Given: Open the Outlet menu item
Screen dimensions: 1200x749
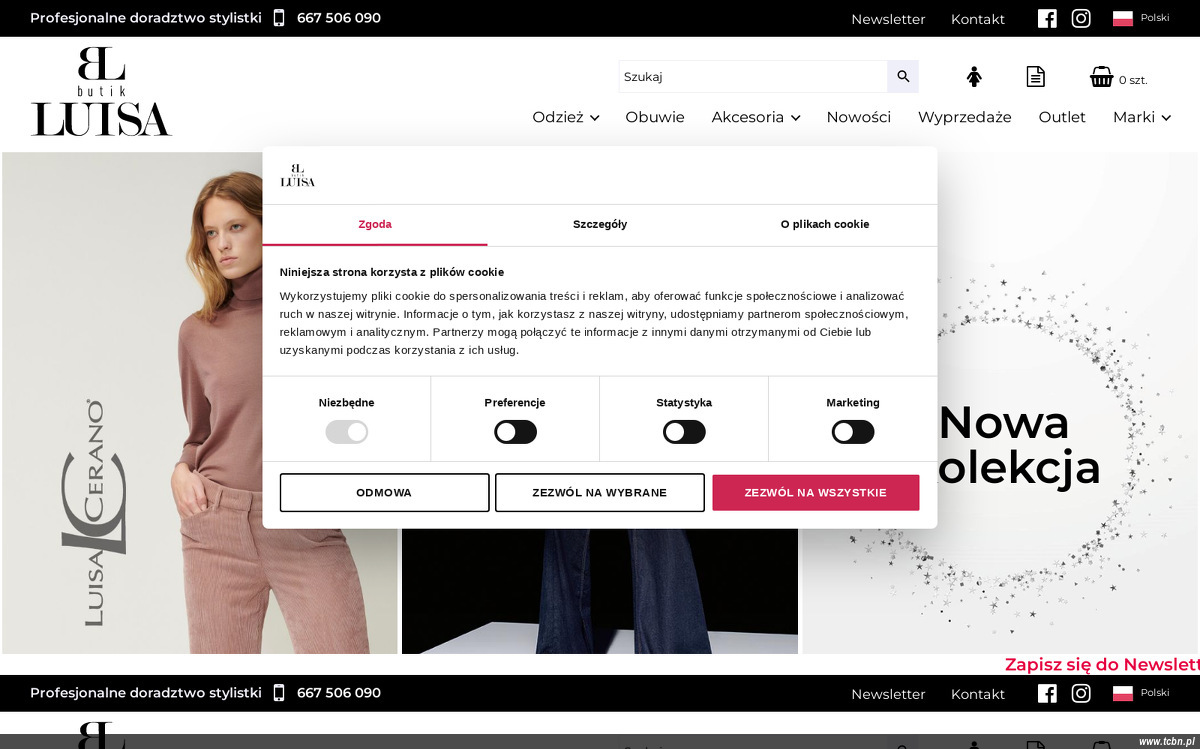Looking at the screenshot, I should [1062, 117].
